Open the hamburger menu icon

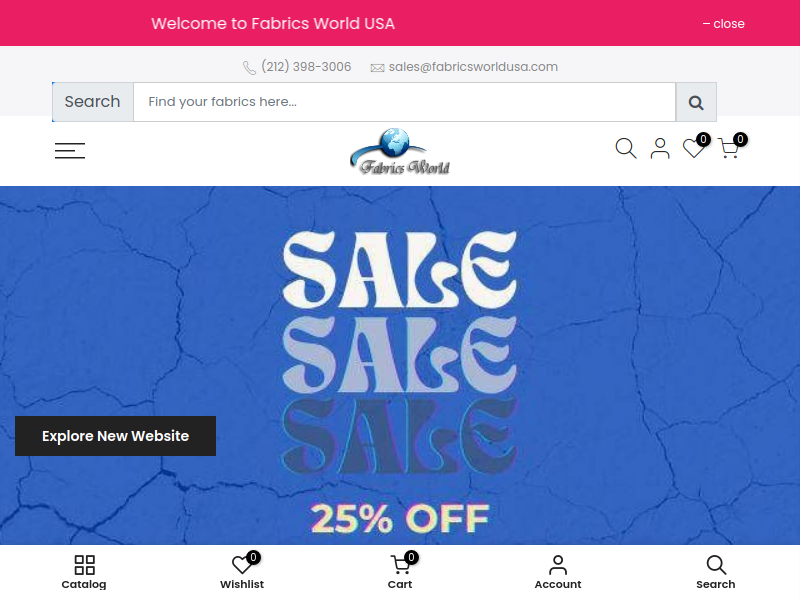70,151
